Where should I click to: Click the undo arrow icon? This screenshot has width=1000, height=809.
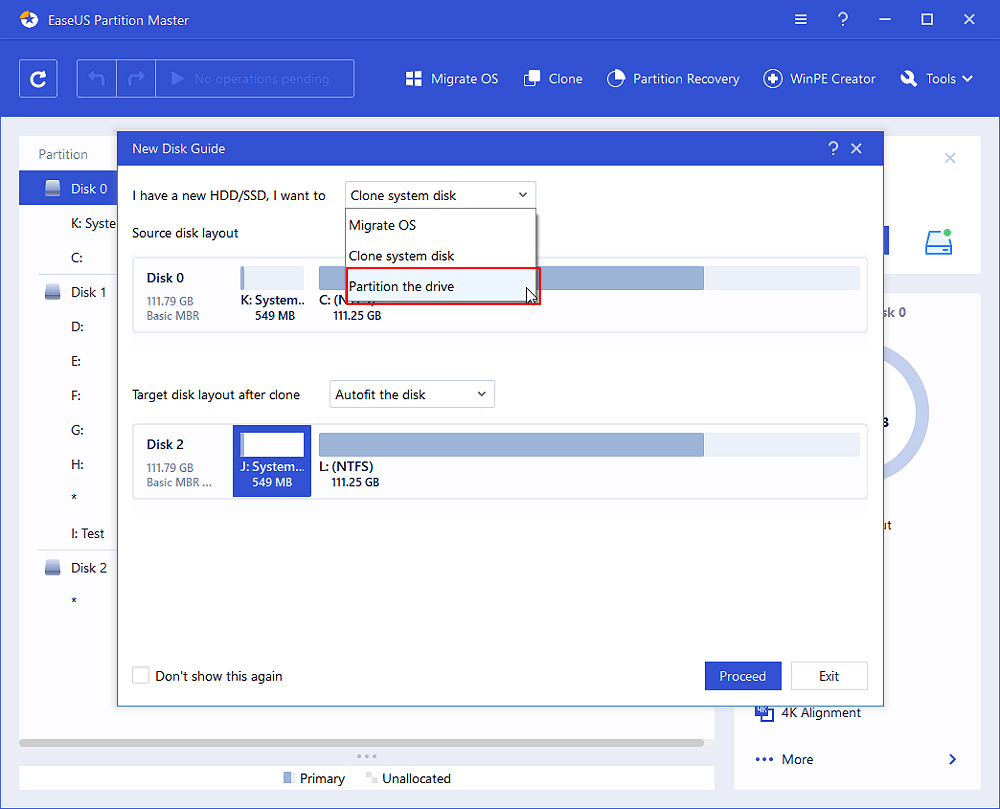point(97,79)
